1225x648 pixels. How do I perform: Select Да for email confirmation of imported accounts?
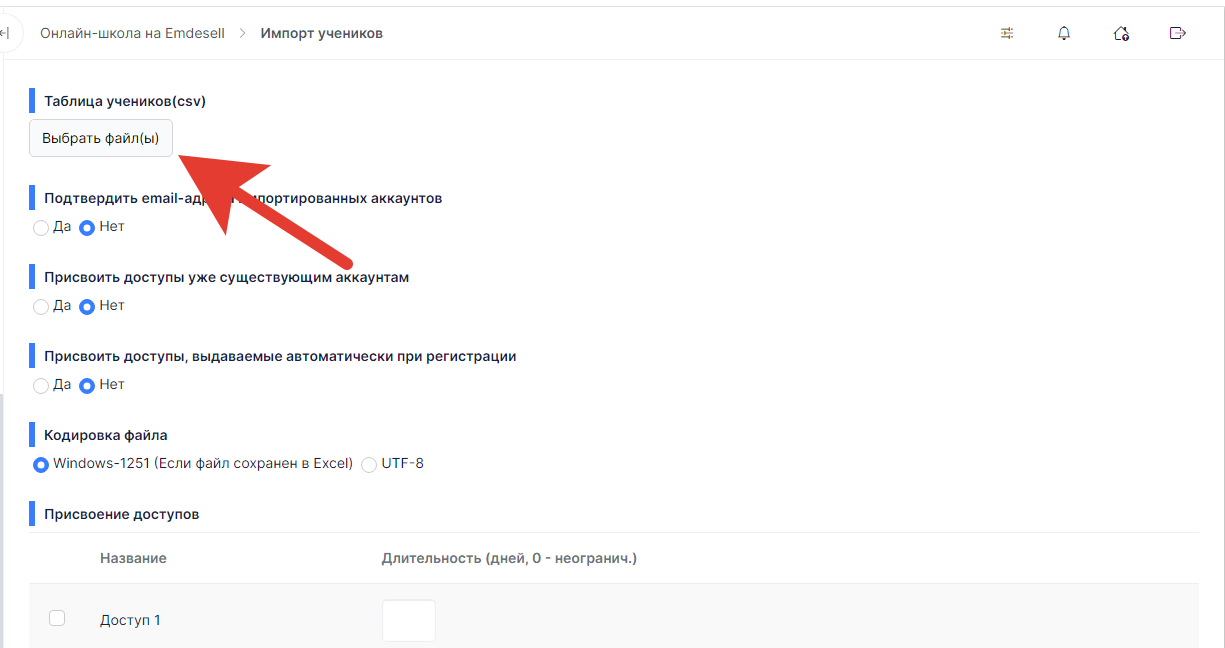pyautogui.click(x=41, y=227)
